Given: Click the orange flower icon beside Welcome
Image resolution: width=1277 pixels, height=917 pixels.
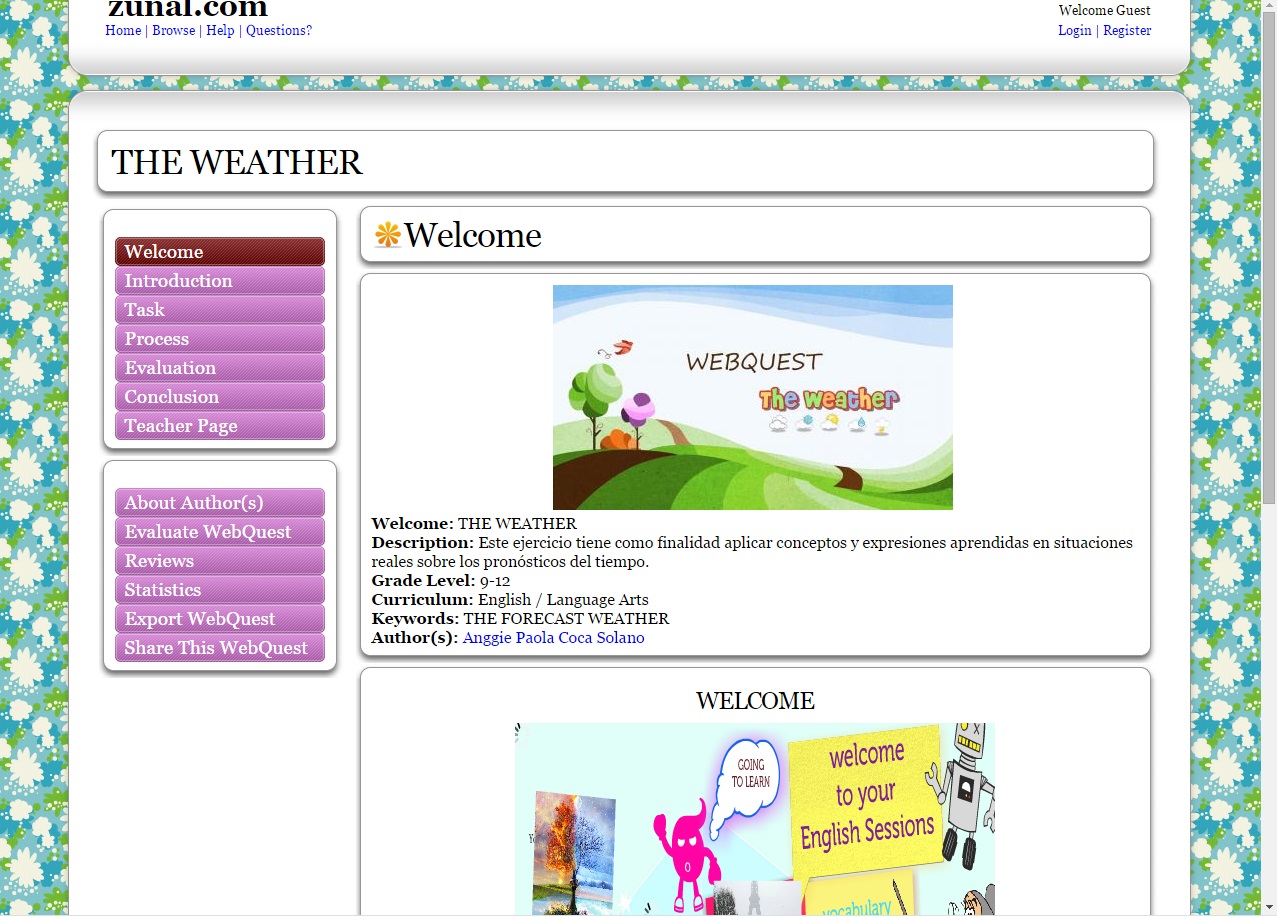Looking at the screenshot, I should (x=387, y=236).
